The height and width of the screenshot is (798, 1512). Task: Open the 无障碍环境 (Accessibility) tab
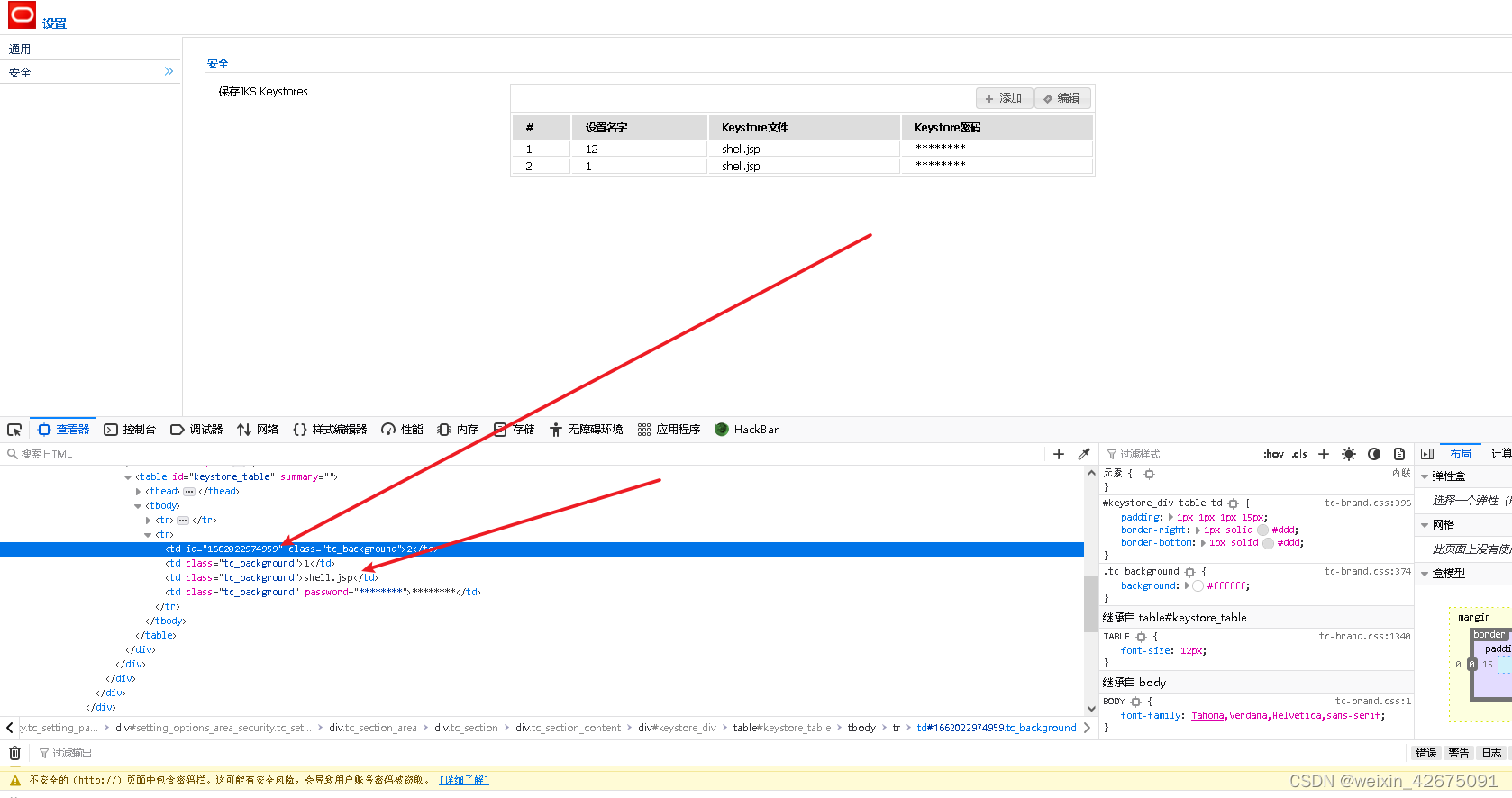(587, 430)
